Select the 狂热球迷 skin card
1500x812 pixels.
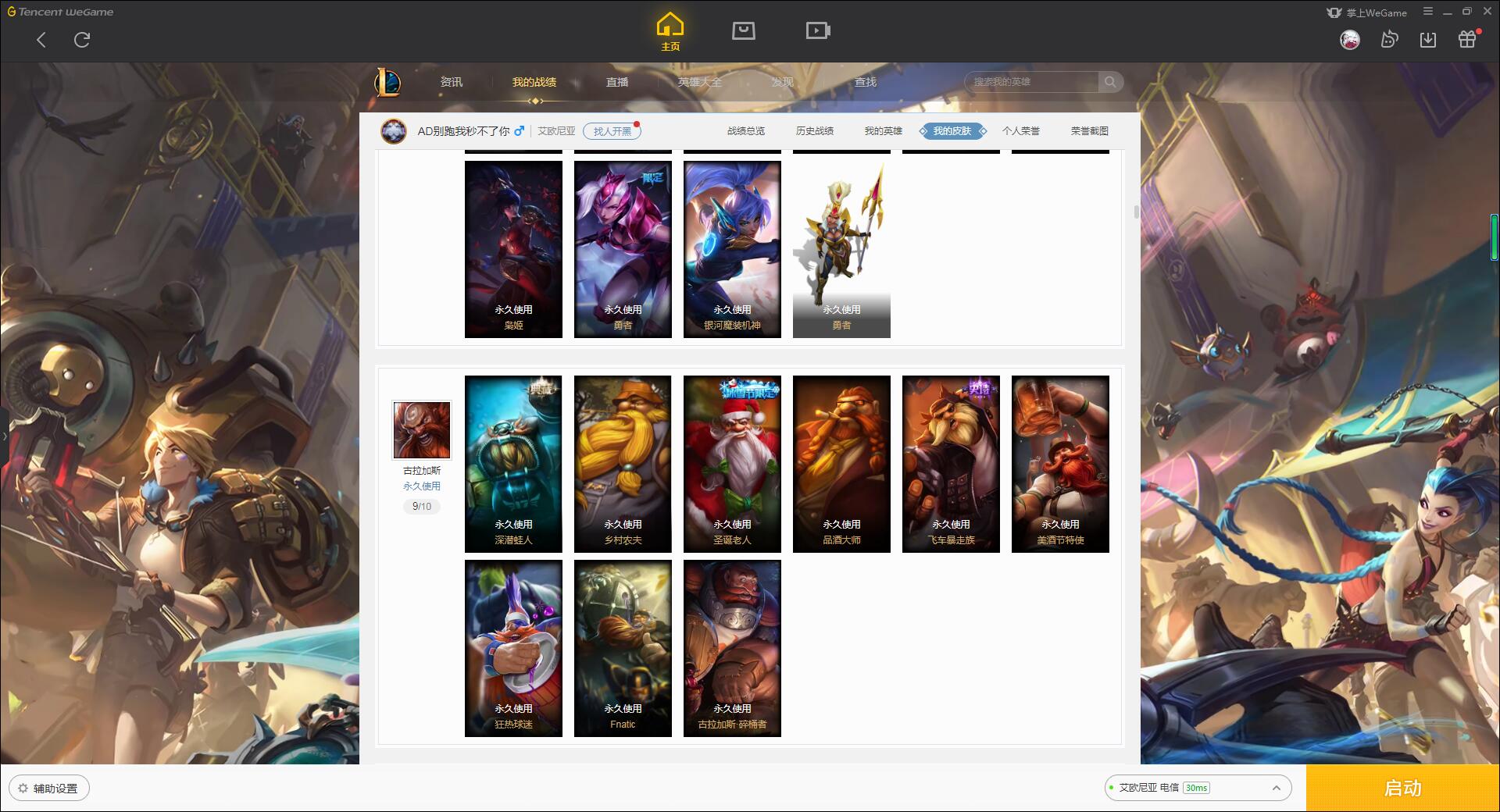(513, 648)
